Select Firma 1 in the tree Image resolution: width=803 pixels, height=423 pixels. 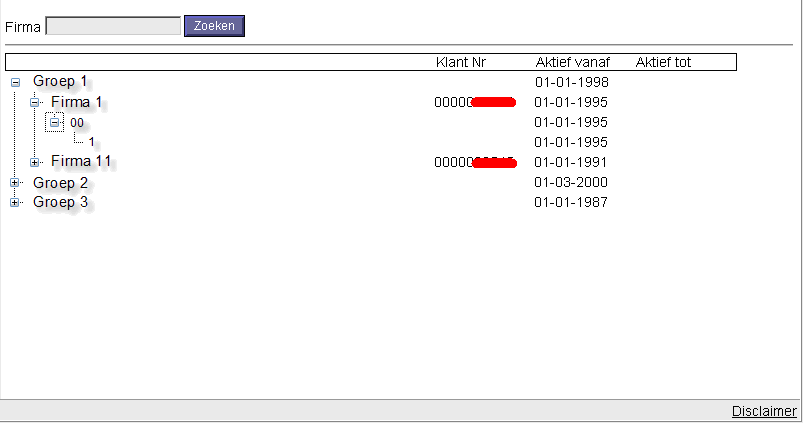click(x=77, y=102)
